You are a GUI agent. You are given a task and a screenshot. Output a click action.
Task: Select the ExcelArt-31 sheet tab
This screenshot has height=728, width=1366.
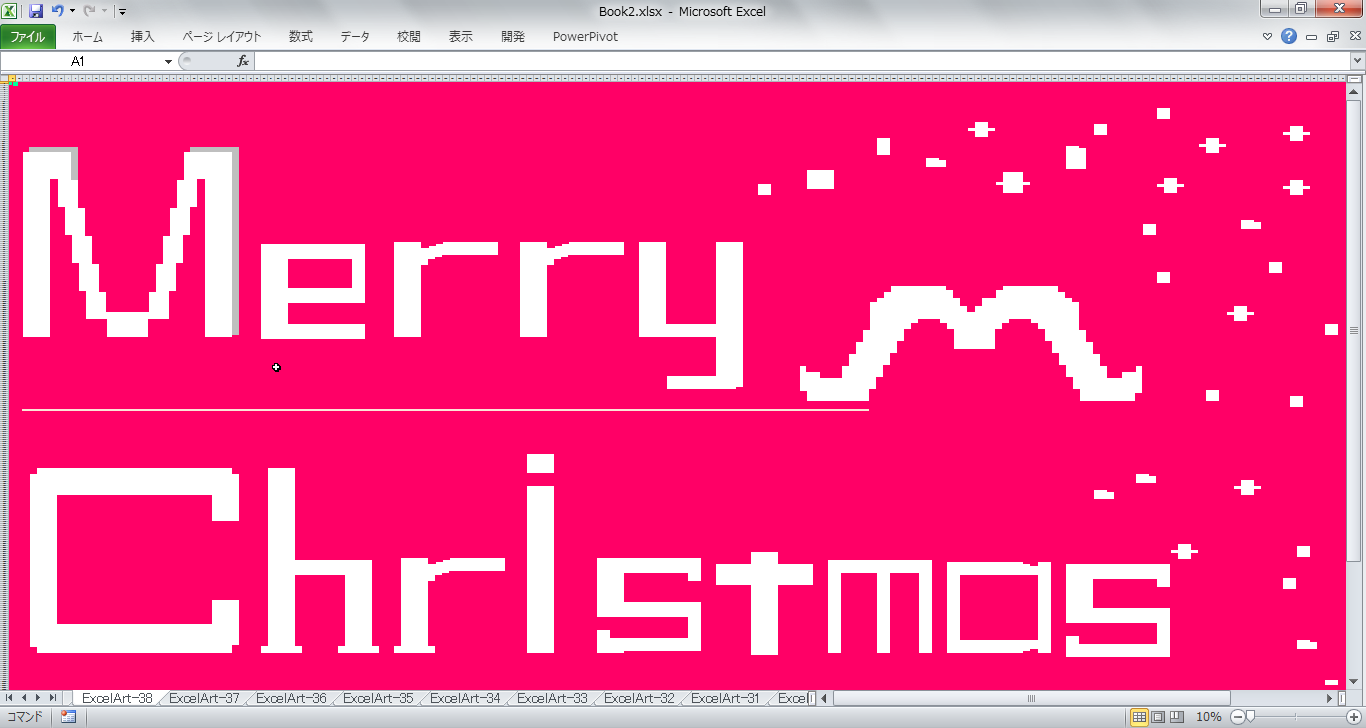(x=726, y=698)
